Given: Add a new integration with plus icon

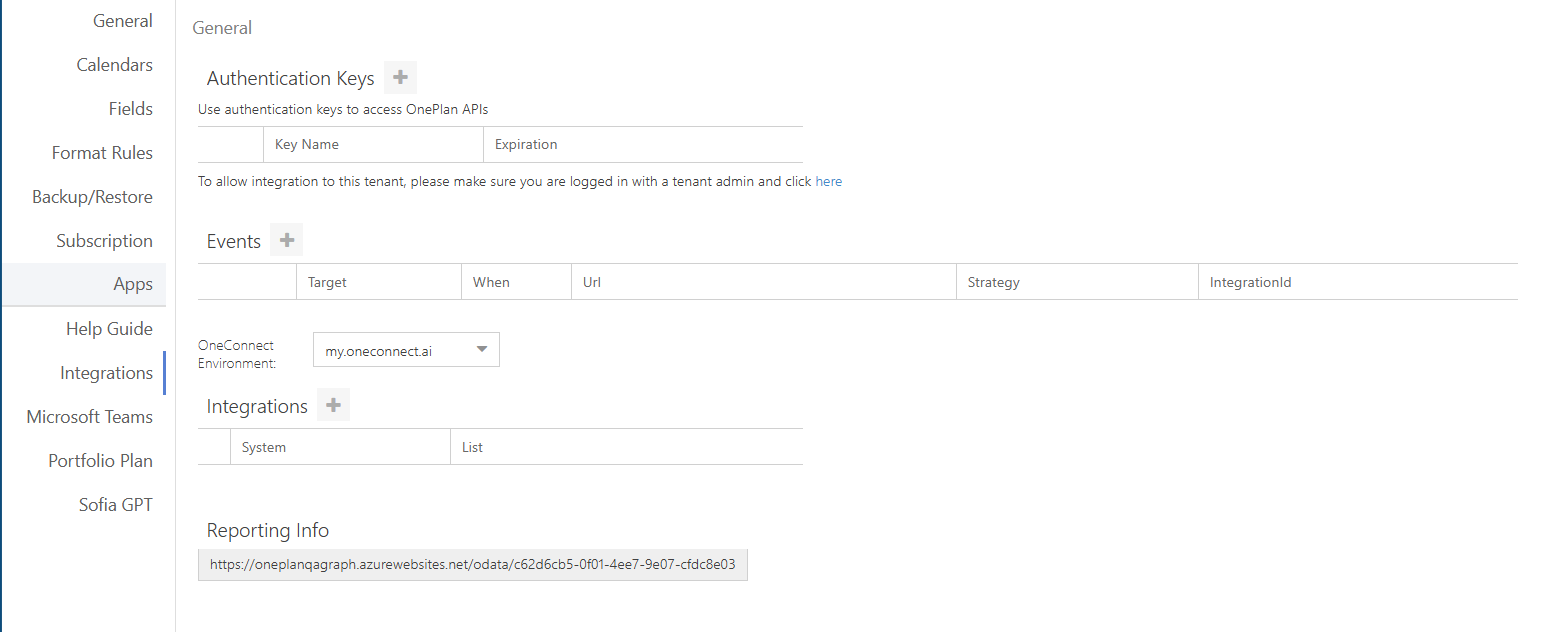Looking at the screenshot, I should pos(333,405).
